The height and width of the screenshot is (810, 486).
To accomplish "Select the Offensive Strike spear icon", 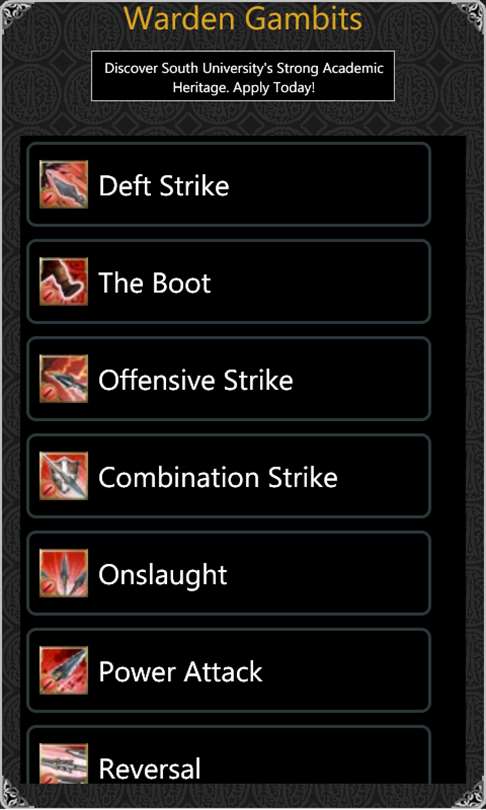I will tap(64, 379).
